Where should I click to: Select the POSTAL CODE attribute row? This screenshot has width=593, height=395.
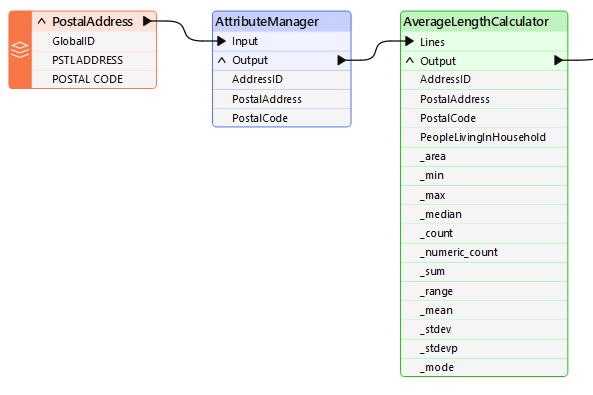pos(94,79)
